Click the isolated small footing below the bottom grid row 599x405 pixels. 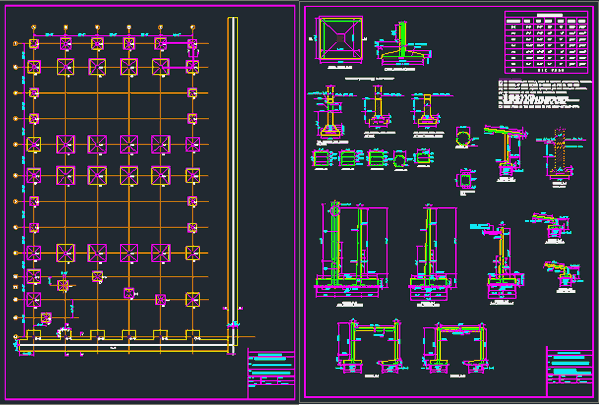(46, 318)
